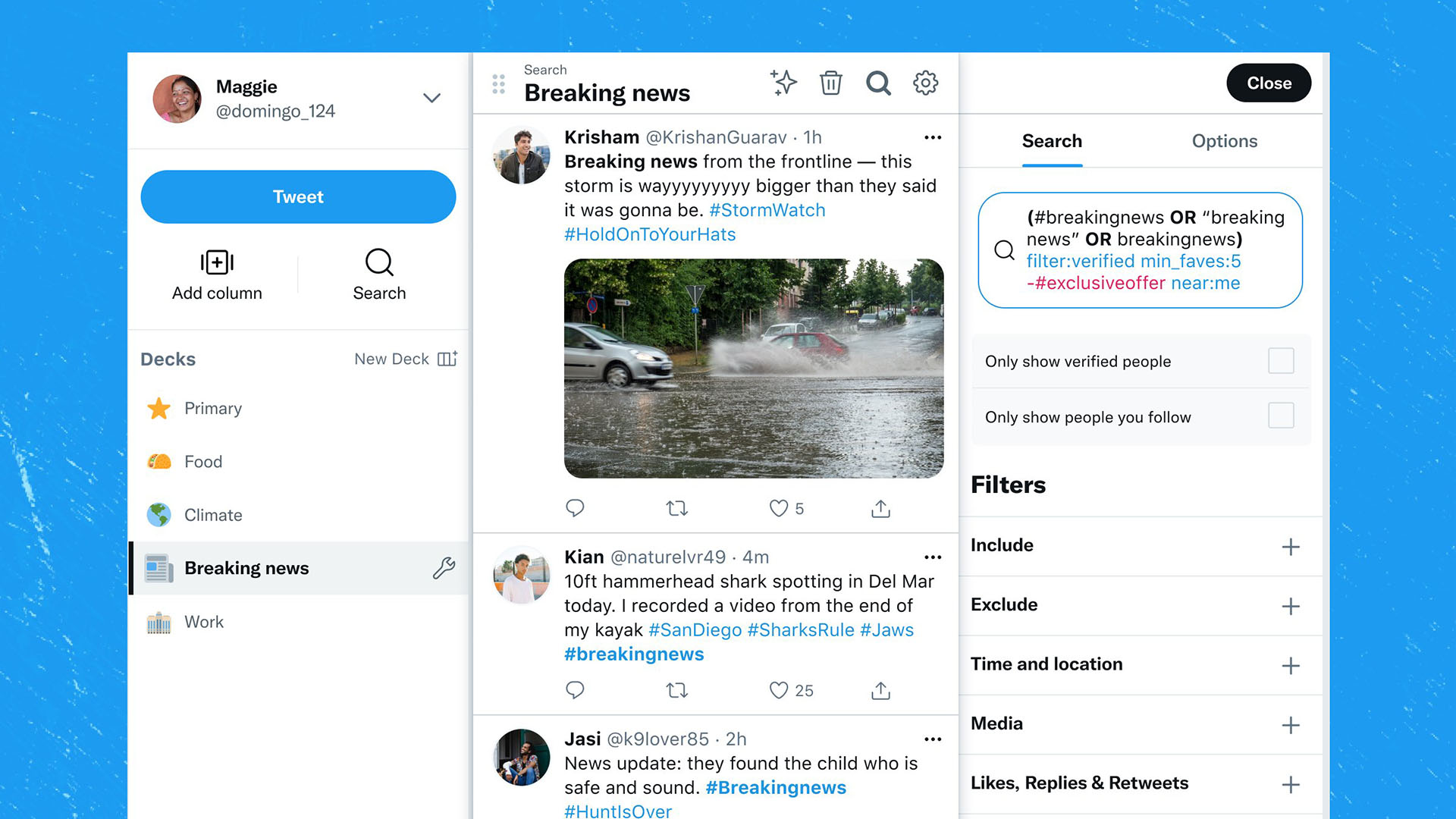The image size is (1456, 819).
Task: Expand the Exclude filter
Action: point(1291,606)
